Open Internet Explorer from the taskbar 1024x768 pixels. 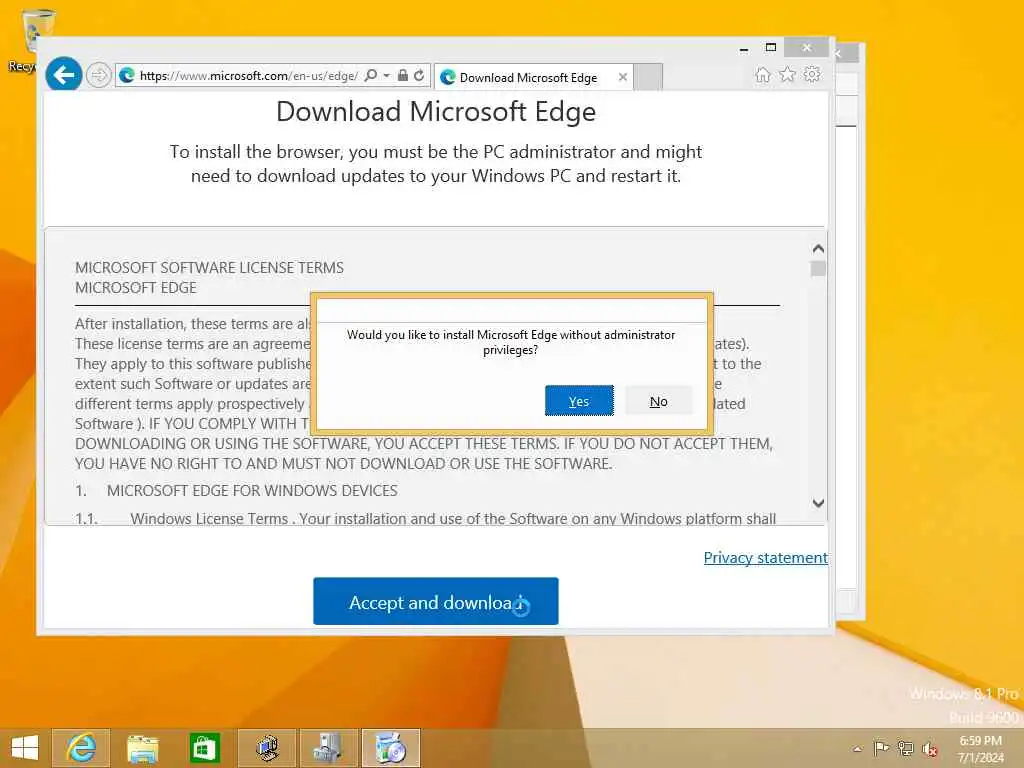click(x=81, y=748)
